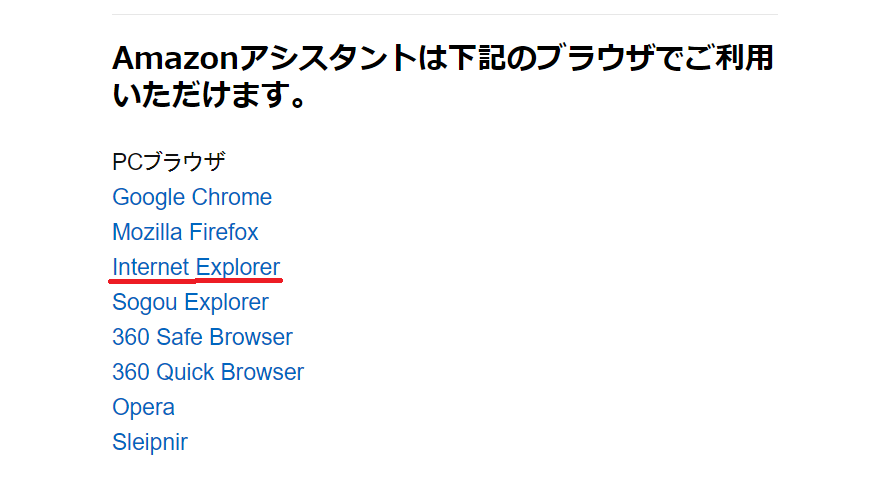Viewport: 893px width, 493px height.
Task: Click the word Quick in 360 Quick Browser
Action: [183, 372]
